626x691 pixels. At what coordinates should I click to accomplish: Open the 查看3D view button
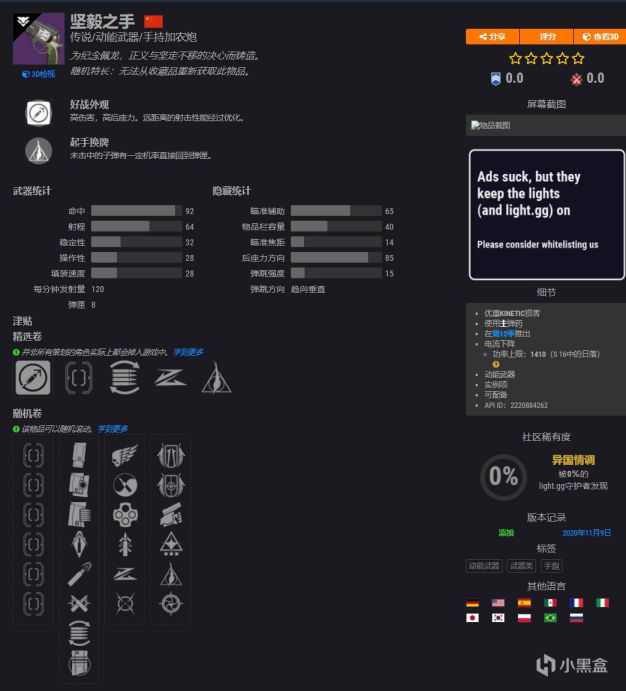pyautogui.click(x=600, y=37)
